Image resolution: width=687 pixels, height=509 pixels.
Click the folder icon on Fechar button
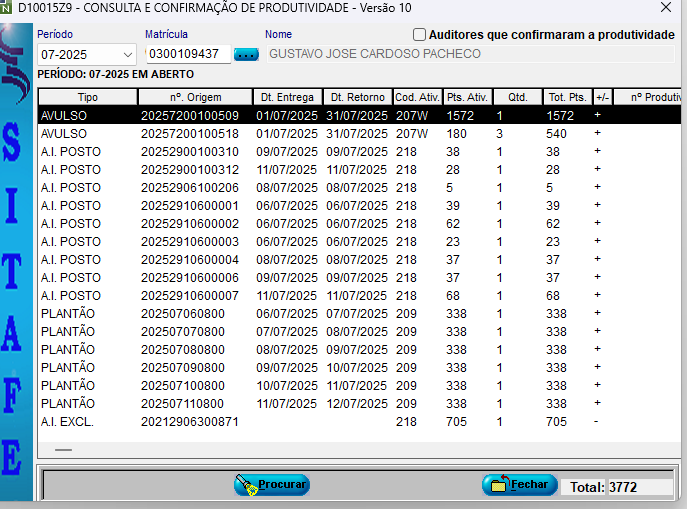click(496, 485)
